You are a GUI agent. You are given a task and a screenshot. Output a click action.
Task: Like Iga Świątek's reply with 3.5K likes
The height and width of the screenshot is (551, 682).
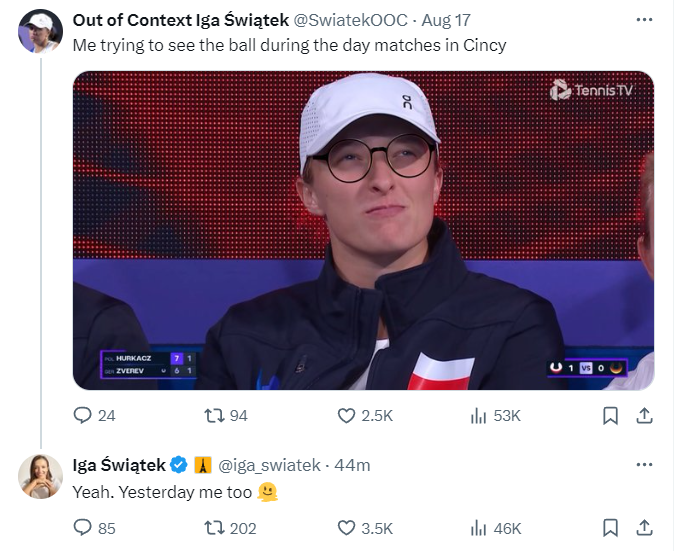[346, 528]
